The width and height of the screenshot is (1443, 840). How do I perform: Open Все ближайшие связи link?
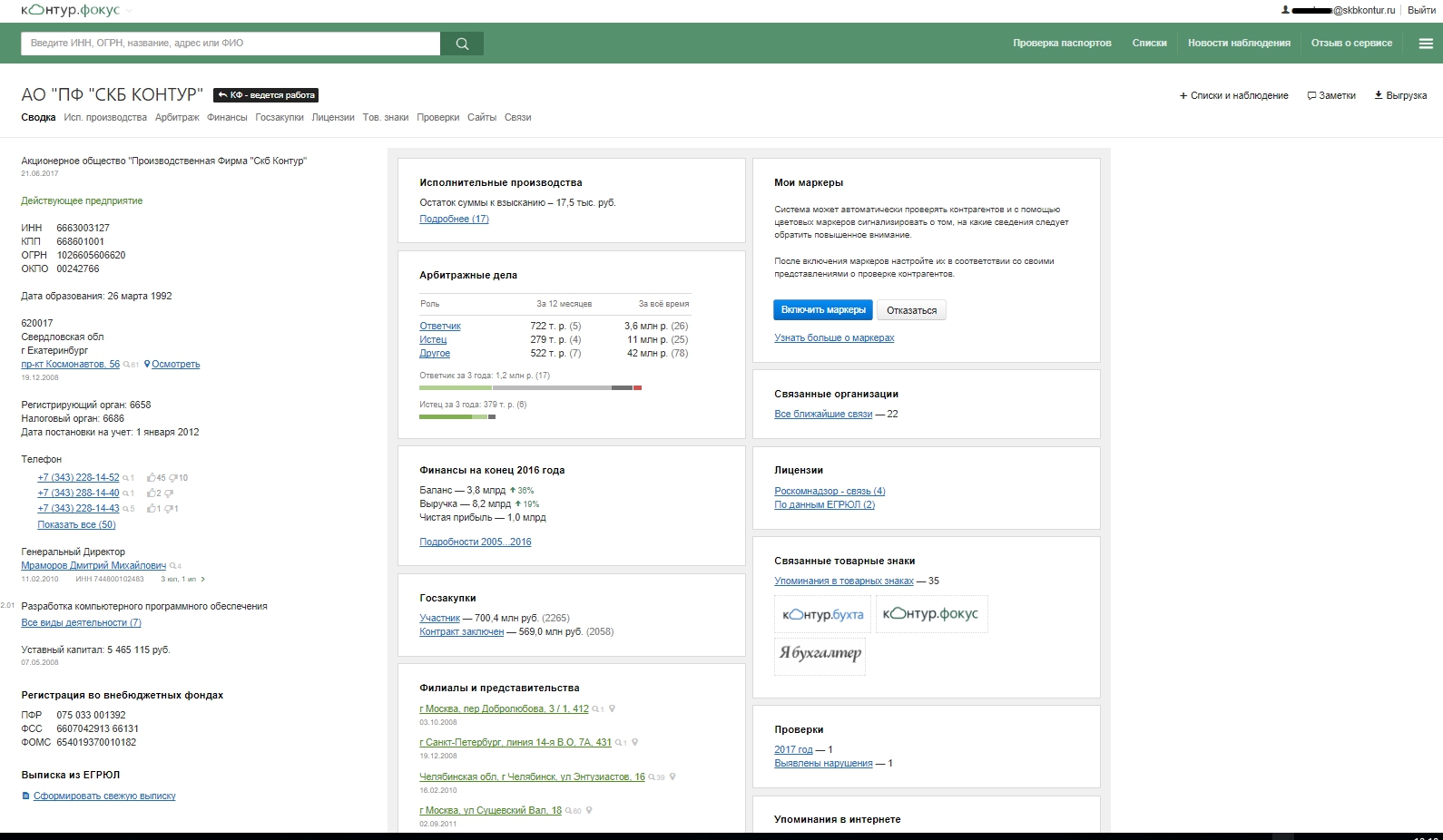(x=823, y=414)
